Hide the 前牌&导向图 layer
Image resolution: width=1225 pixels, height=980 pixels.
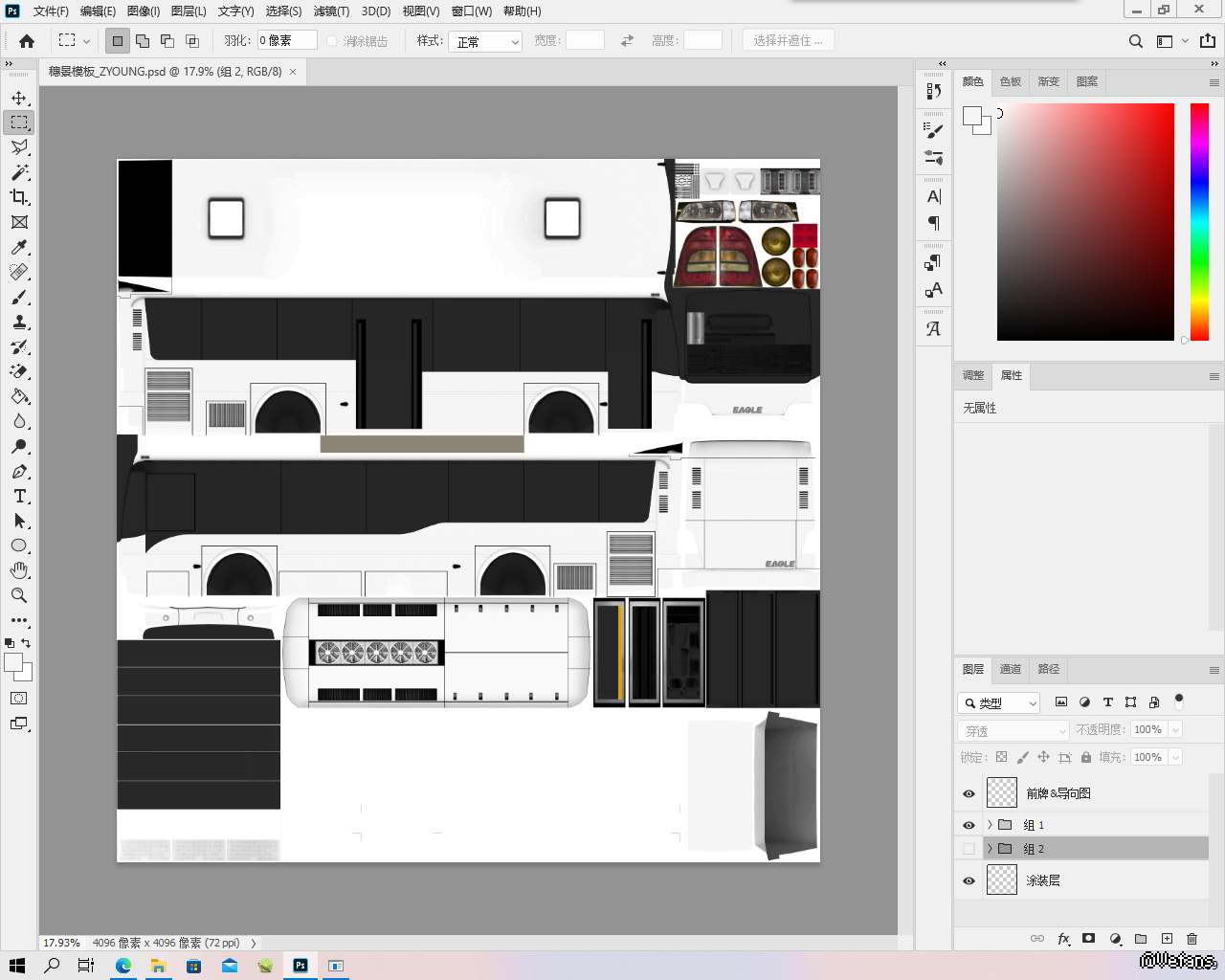point(969,793)
